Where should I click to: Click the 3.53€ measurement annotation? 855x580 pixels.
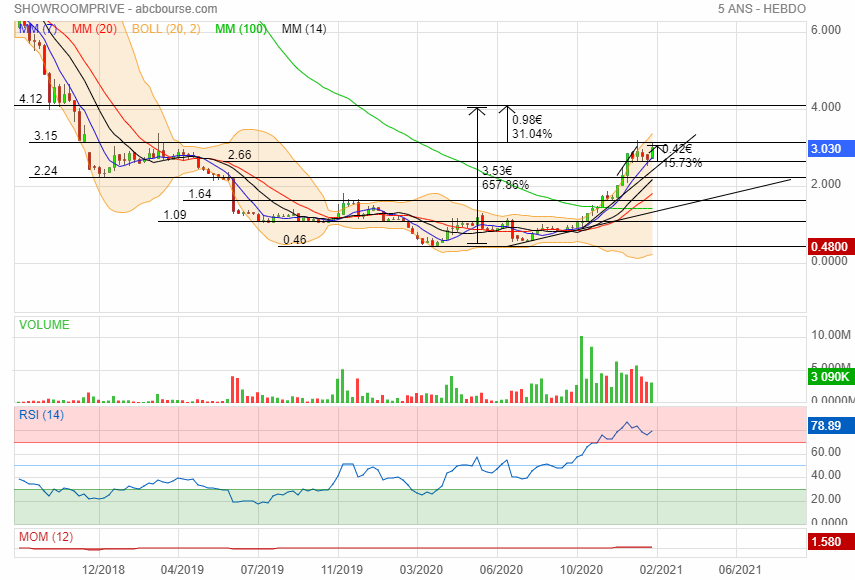click(x=497, y=171)
